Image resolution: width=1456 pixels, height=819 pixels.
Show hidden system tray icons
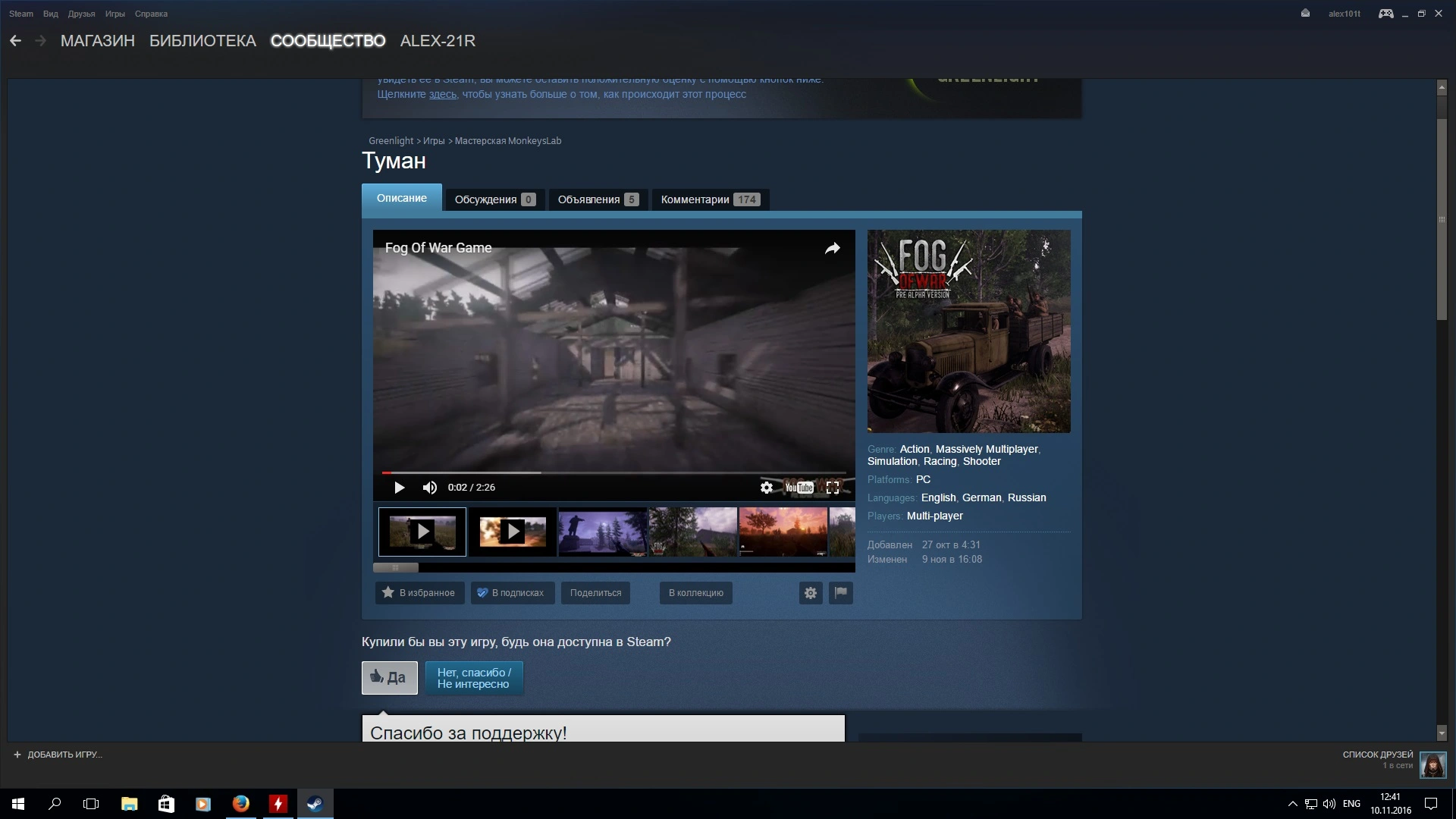[1293, 804]
